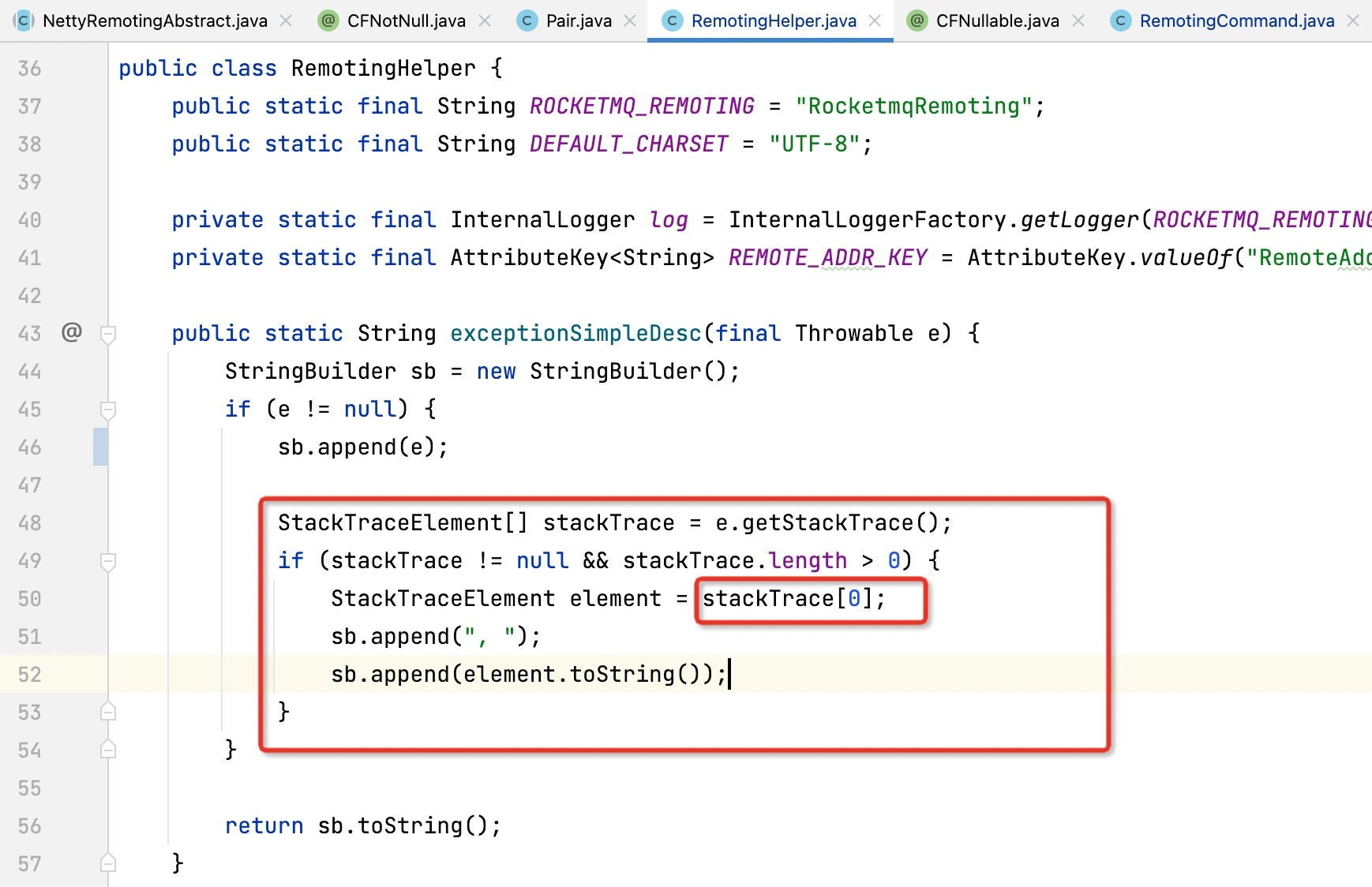Click stackTrace[0] expression on line 50
The image size is (1372, 887).
pyautogui.click(x=788, y=599)
